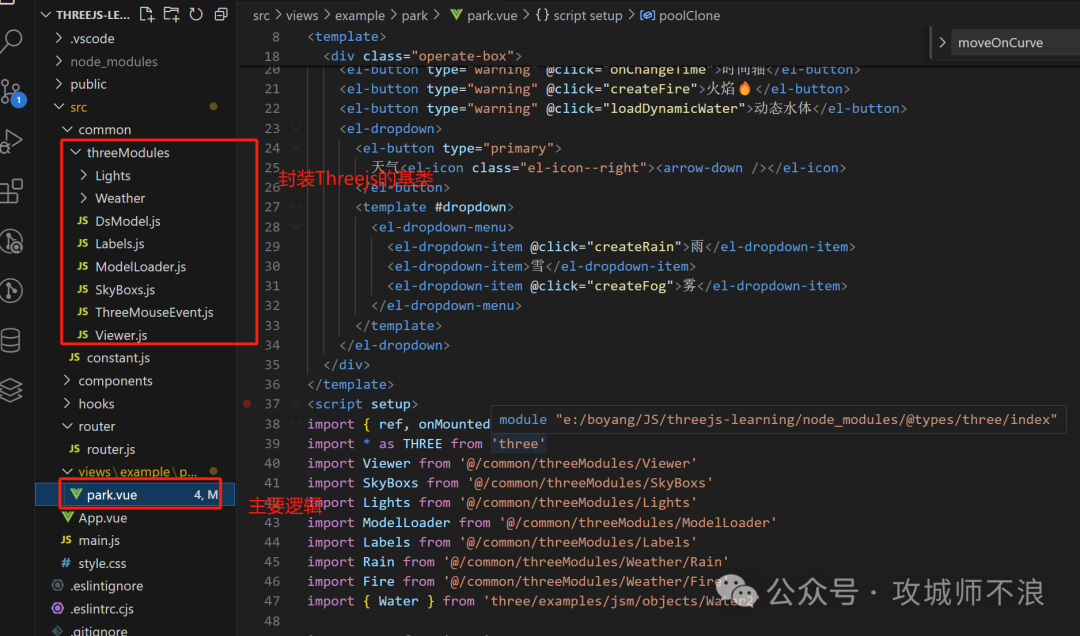1080x636 pixels.
Task: Click createFog handler on line 31
Action: [630, 286]
